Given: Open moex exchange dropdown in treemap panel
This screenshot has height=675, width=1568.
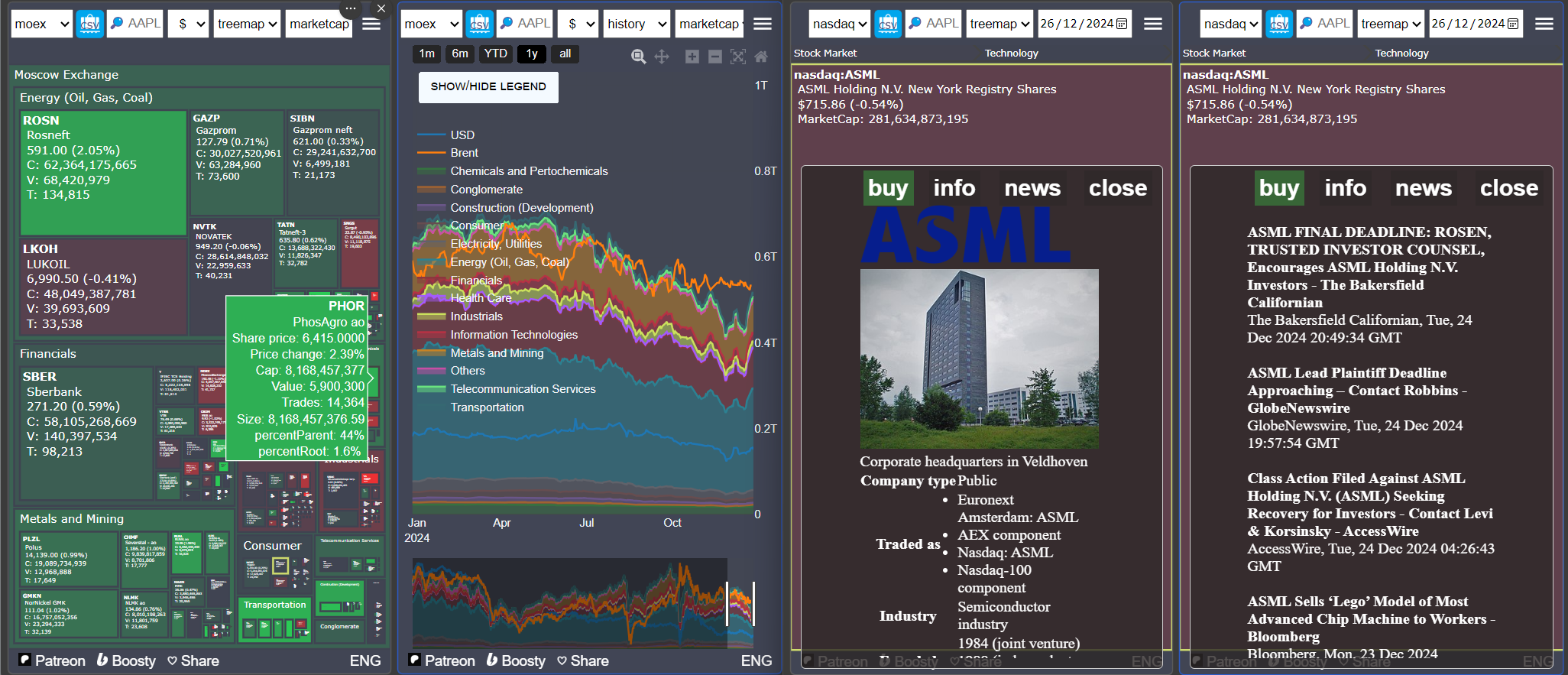Looking at the screenshot, I should [42, 24].
